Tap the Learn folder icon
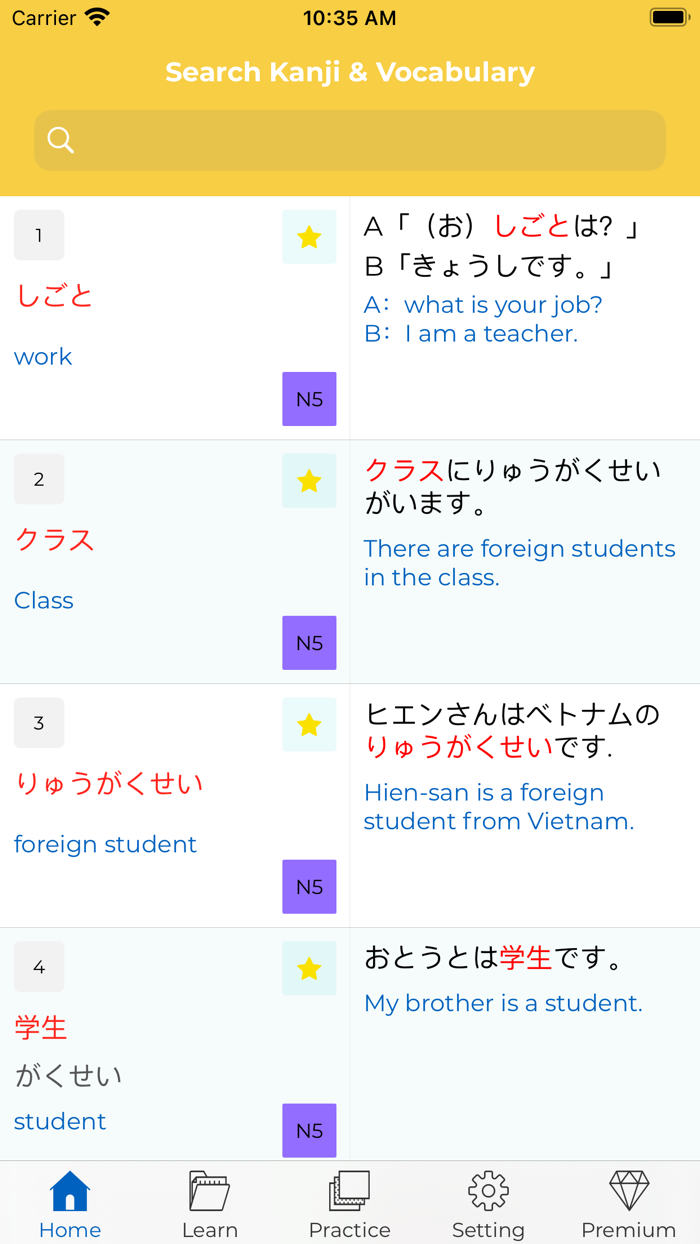The width and height of the screenshot is (700, 1244). pyautogui.click(x=209, y=1191)
